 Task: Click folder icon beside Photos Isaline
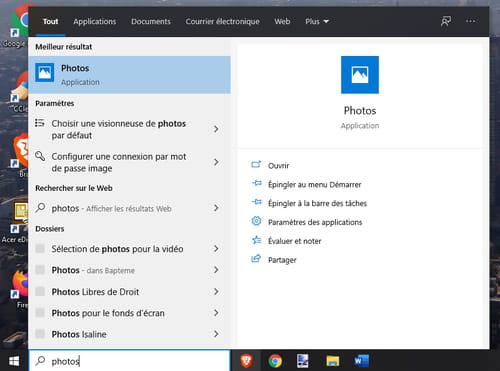(x=40, y=334)
